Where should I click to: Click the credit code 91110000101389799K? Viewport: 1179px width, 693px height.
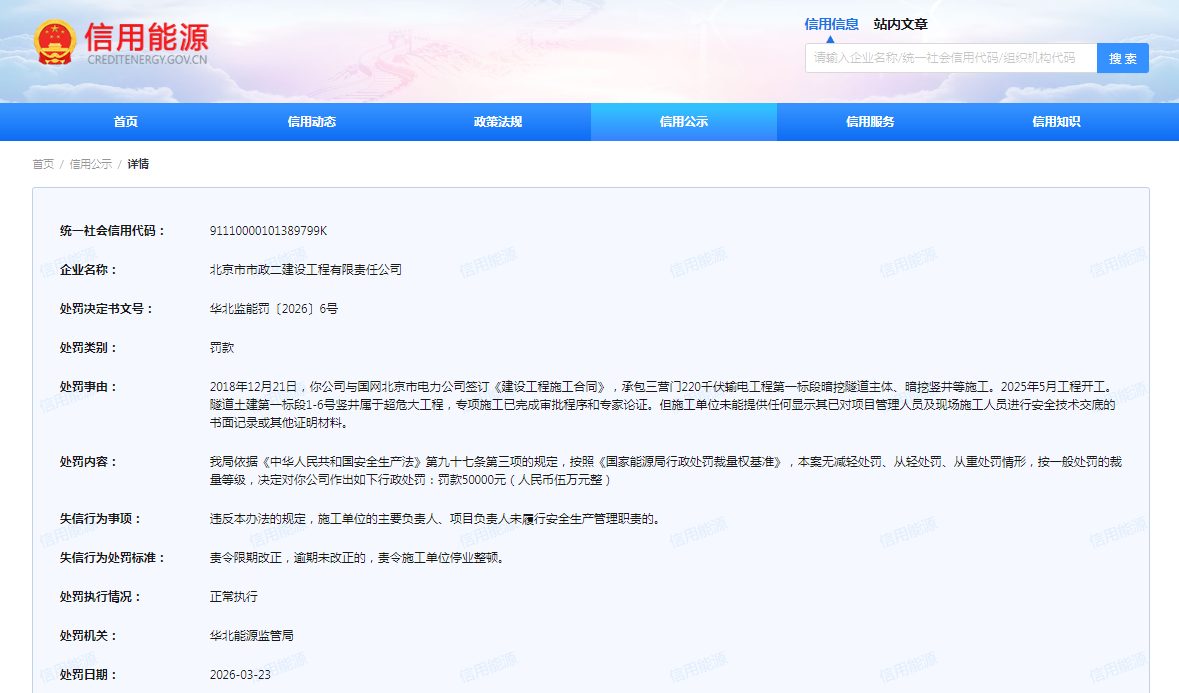click(x=268, y=231)
